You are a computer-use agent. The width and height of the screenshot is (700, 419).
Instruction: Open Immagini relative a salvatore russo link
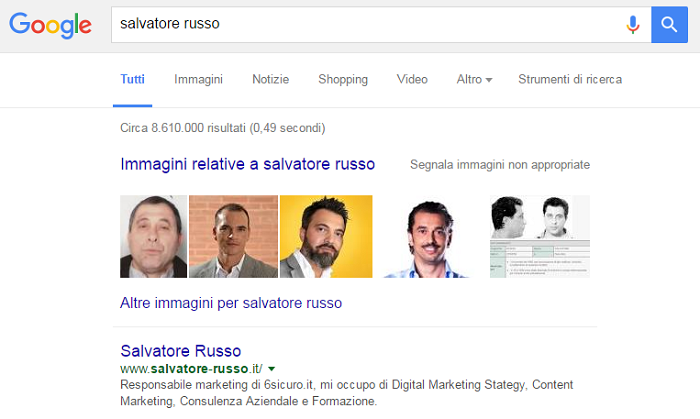point(247,164)
